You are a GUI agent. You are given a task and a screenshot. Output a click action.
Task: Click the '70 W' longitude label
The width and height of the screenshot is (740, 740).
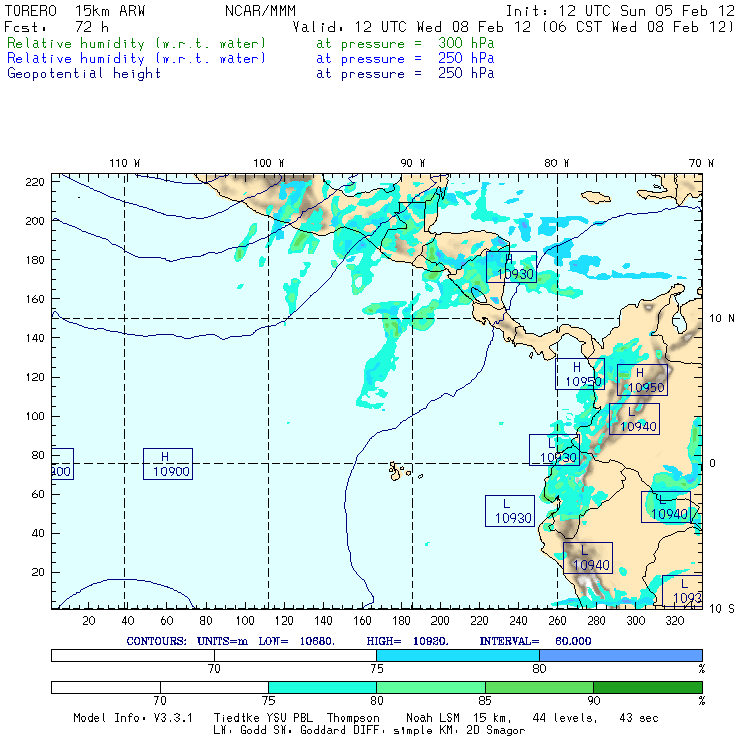point(701,163)
